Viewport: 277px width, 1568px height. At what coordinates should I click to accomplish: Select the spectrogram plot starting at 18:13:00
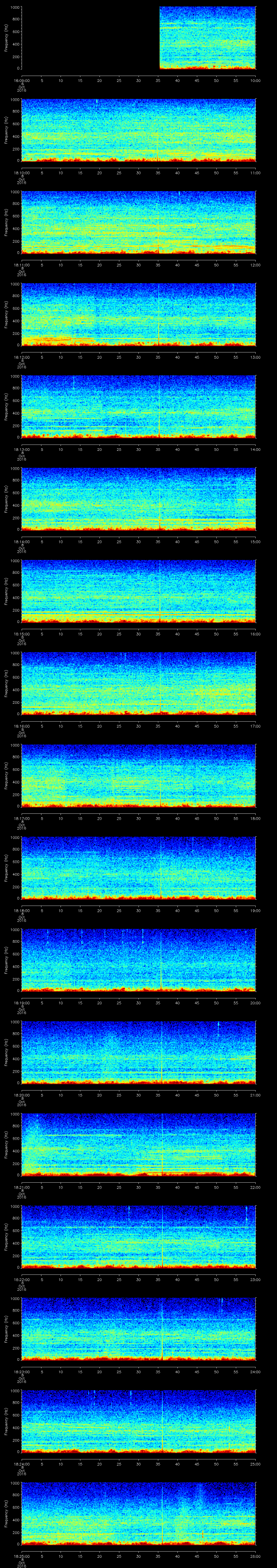[x=138, y=407]
